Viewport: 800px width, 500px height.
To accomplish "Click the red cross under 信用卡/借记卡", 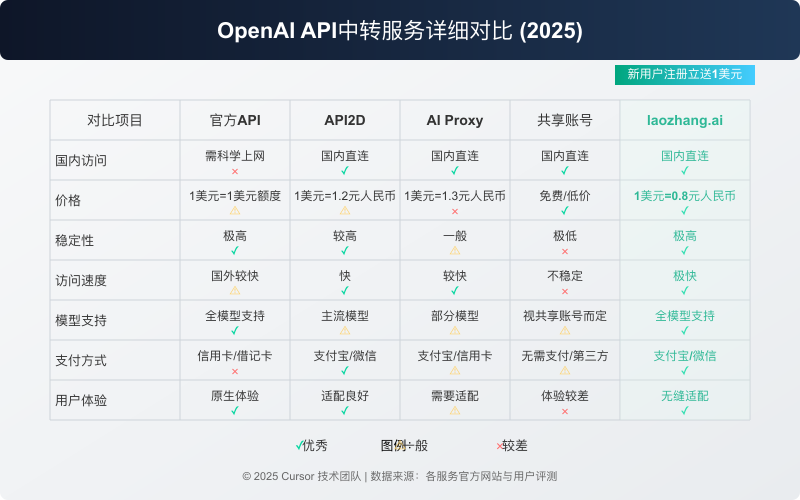I will click(x=235, y=371).
